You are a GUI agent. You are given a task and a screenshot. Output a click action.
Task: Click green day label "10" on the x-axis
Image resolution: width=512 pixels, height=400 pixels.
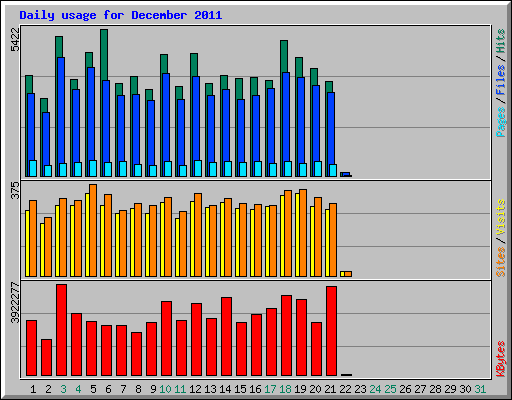pos(165,389)
